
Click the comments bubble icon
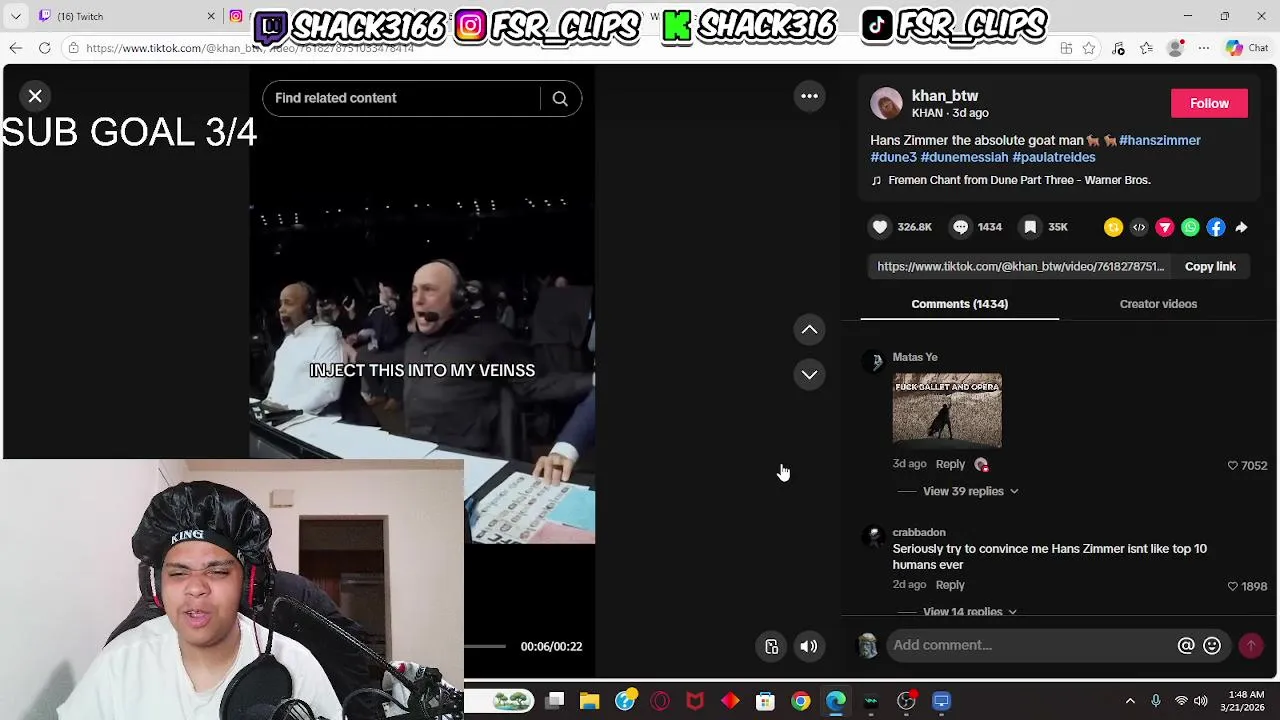[x=960, y=227]
